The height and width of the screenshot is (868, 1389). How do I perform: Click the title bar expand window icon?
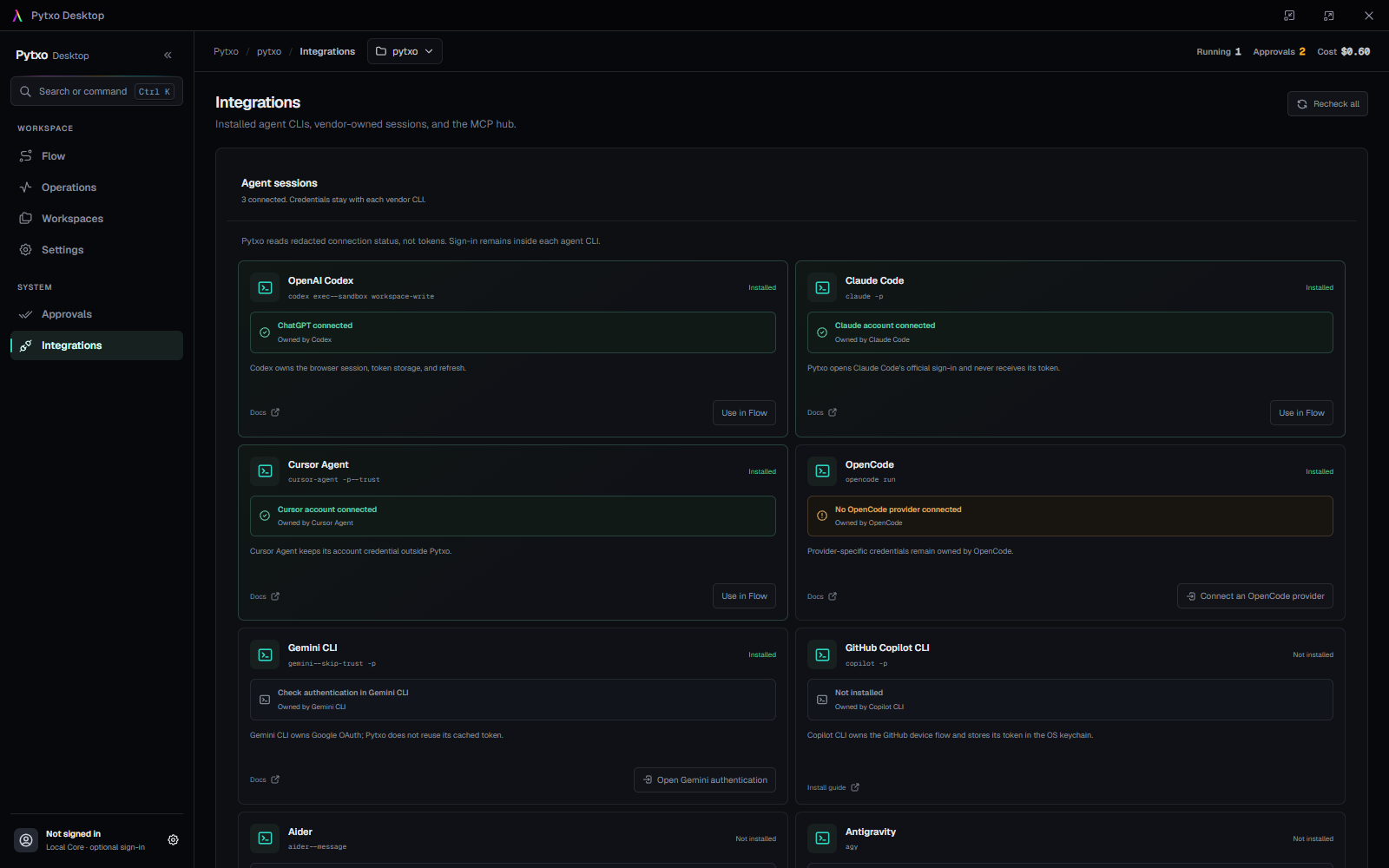[1328, 16]
